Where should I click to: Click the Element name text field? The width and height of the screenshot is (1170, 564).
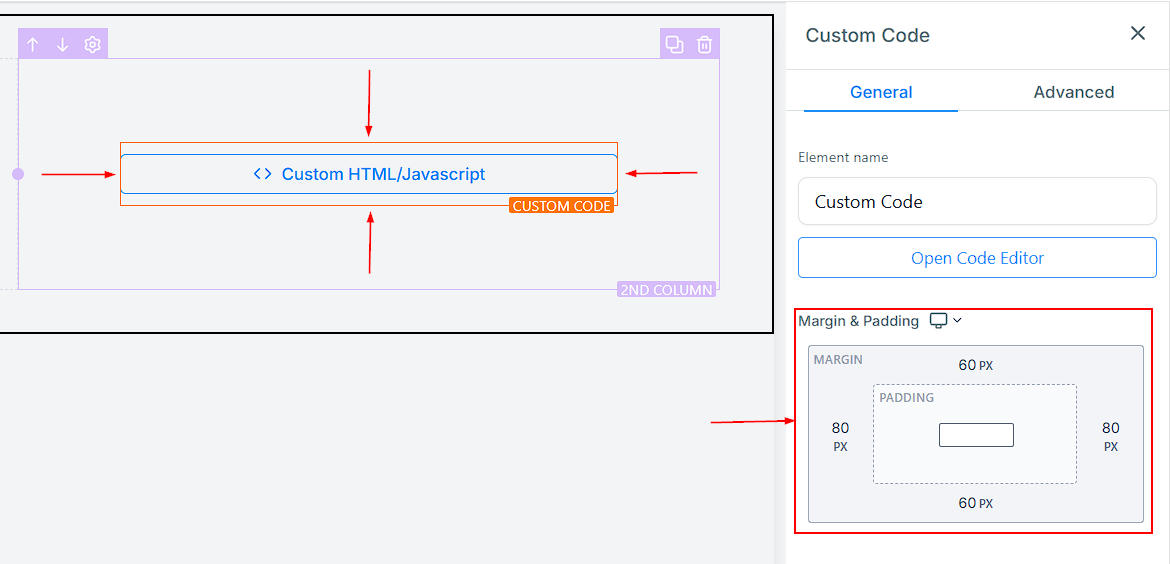coord(977,201)
